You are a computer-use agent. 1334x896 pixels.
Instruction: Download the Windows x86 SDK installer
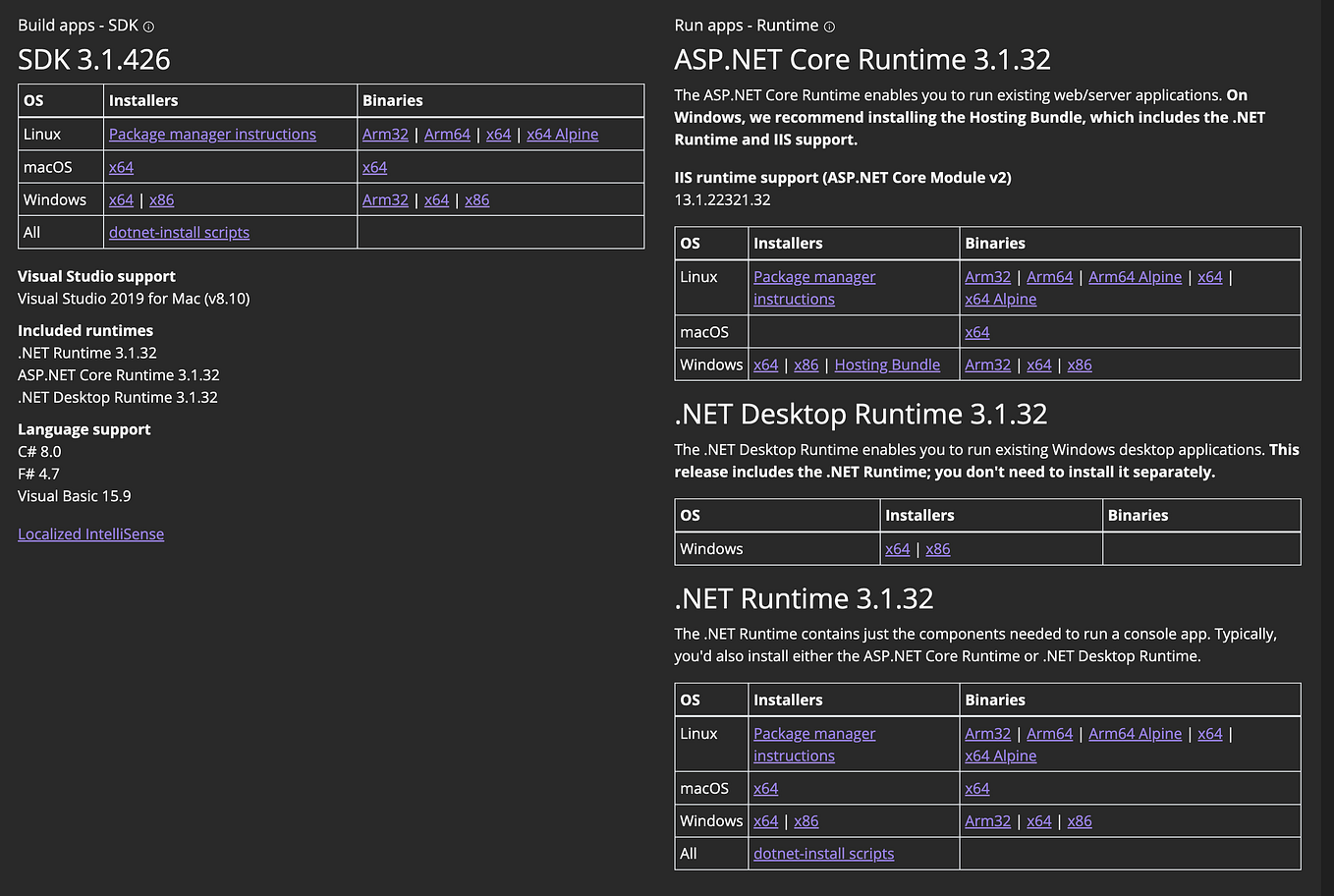pyautogui.click(x=161, y=199)
